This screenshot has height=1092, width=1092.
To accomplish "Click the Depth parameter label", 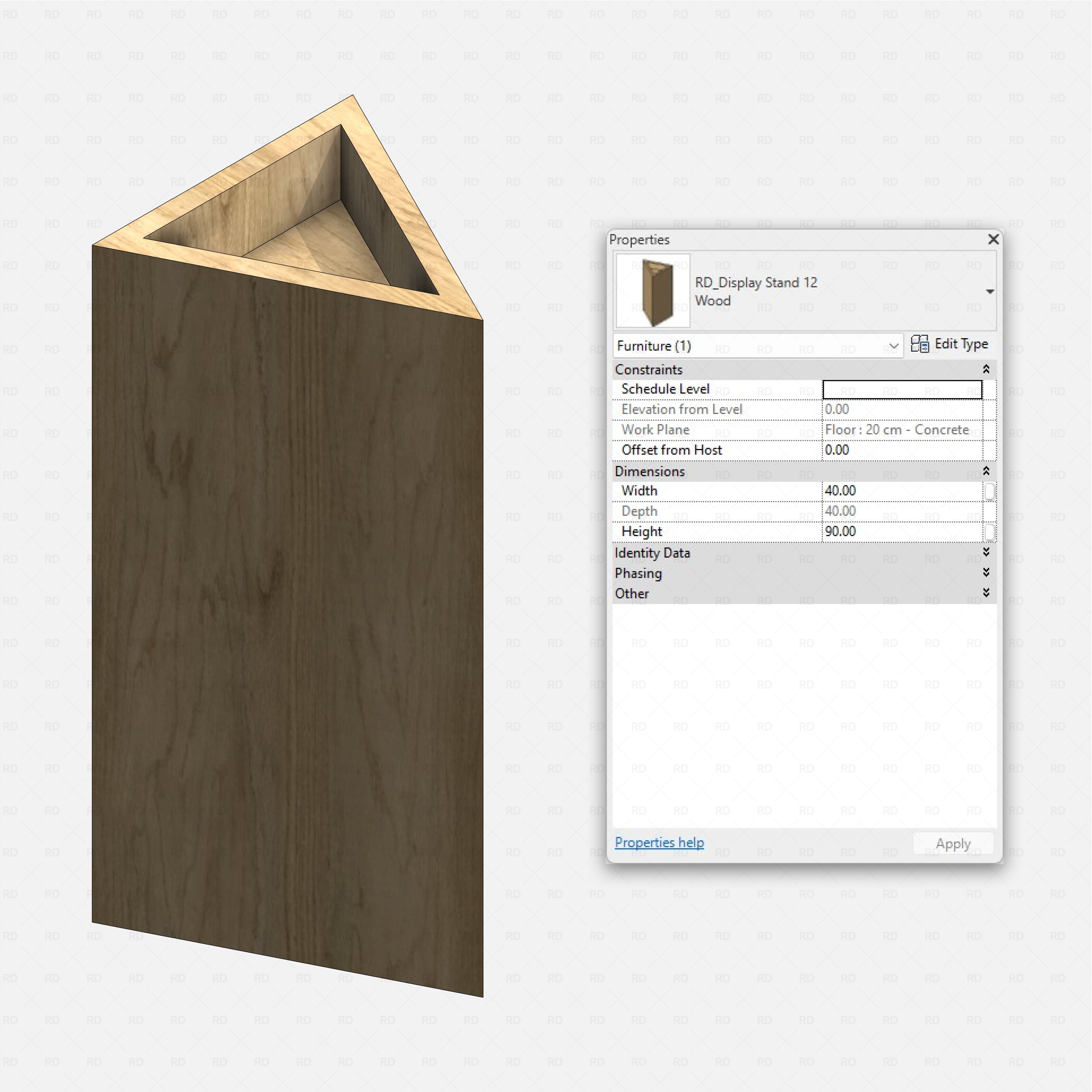I will (639, 512).
